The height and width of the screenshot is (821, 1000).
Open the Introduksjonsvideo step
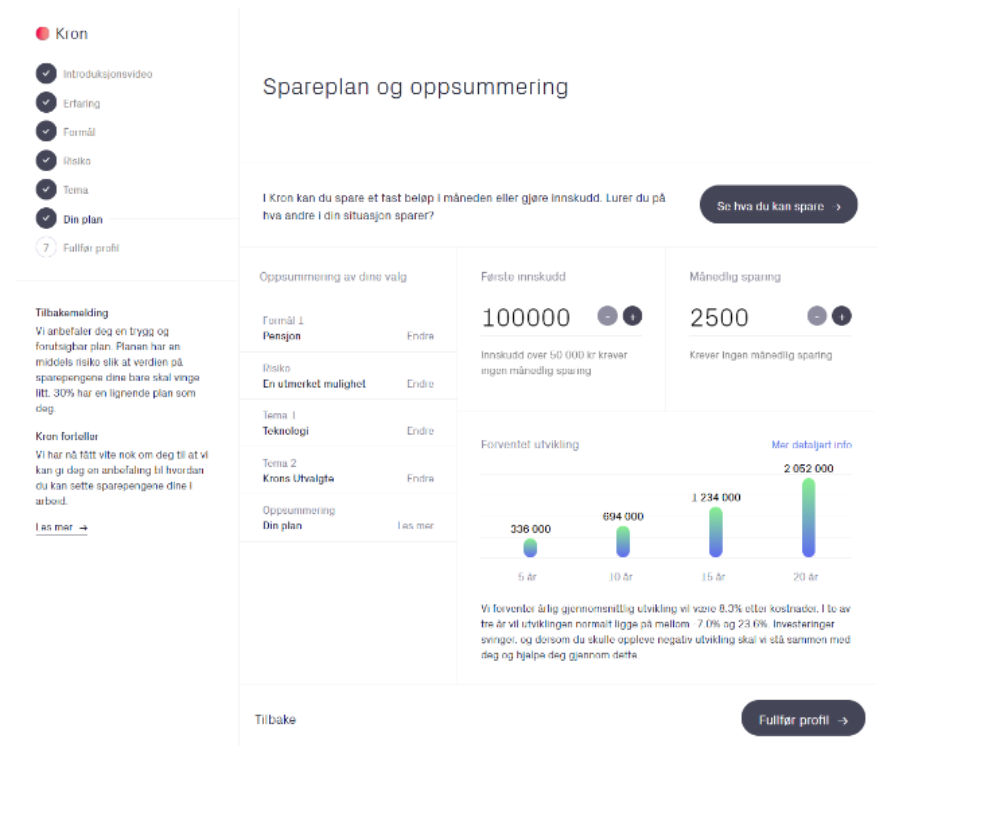tap(108, 74)
